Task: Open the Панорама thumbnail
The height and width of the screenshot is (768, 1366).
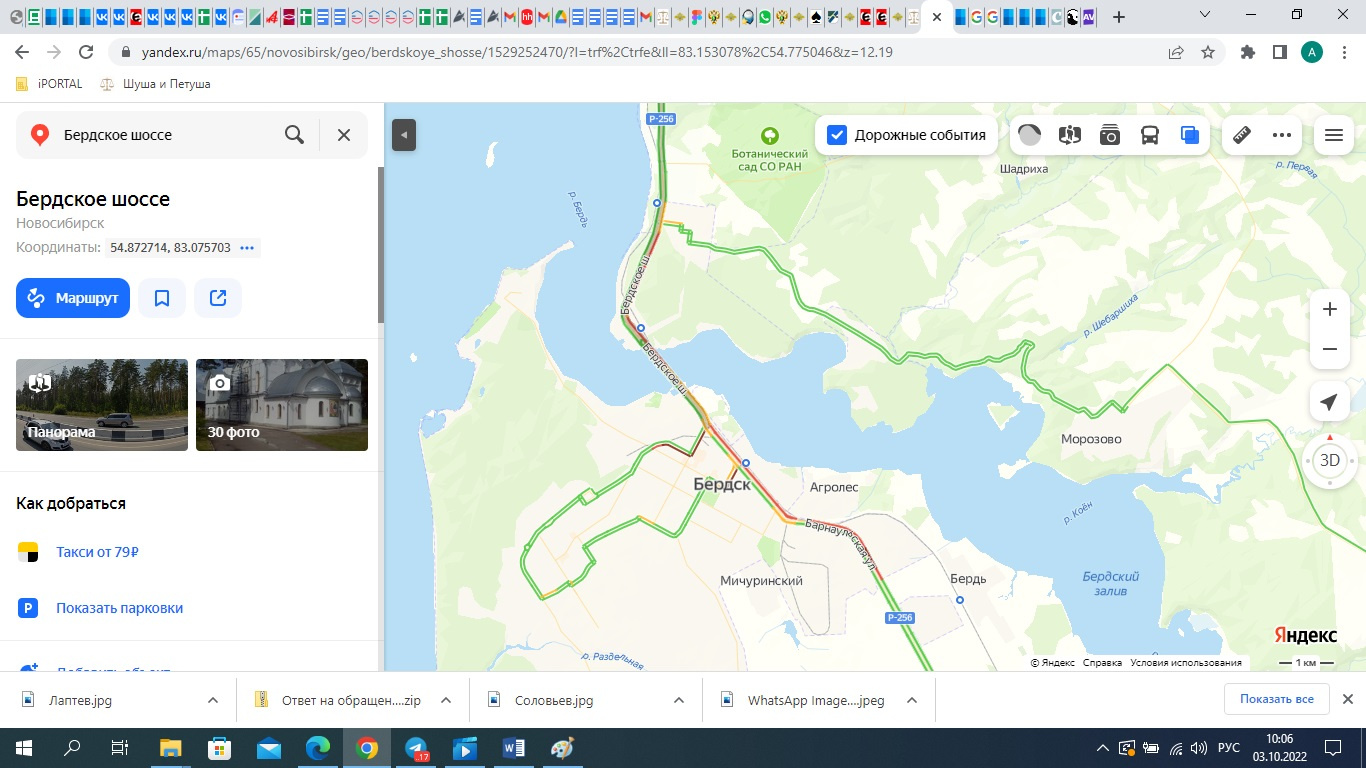Action: coord(102,405)
